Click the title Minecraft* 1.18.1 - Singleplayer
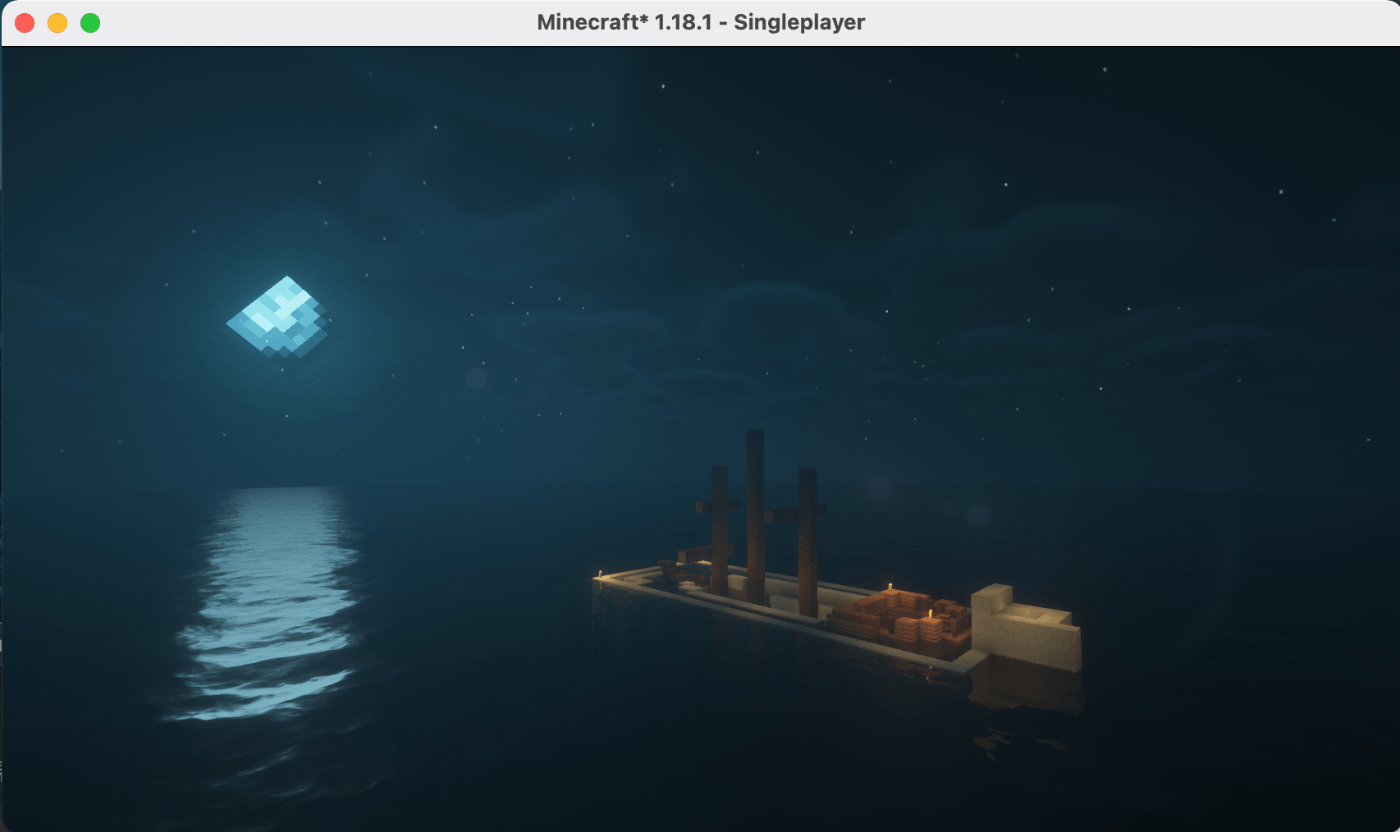The image size is (1400, 832). [700, 22]
